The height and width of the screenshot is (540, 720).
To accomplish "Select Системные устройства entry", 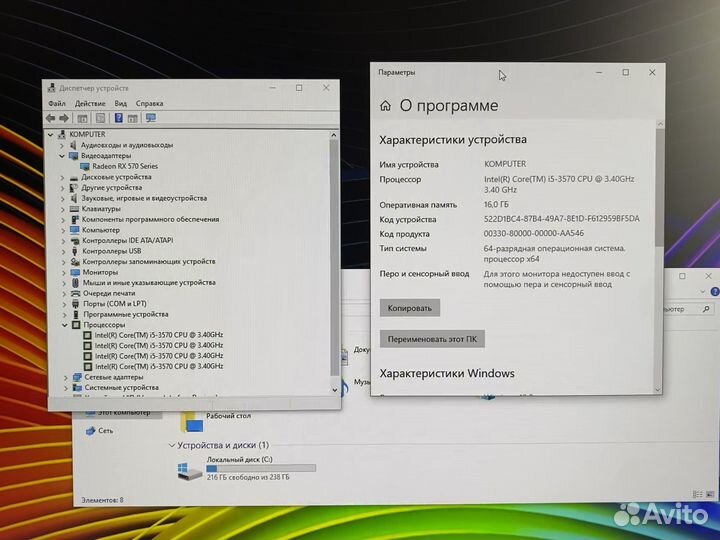I will [122, 388].
